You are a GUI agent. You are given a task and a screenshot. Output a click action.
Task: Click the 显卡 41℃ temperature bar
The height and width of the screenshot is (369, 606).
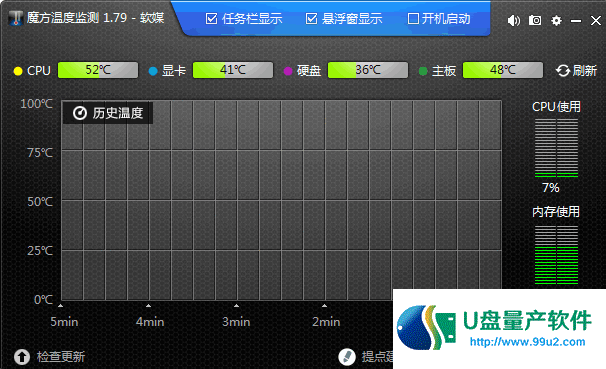[233, 70]
